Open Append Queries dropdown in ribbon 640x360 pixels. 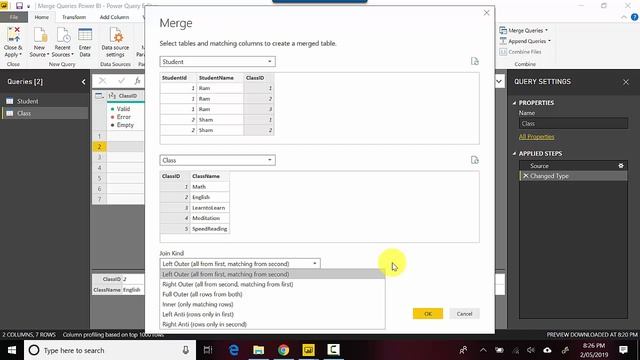tap(525, 41)
